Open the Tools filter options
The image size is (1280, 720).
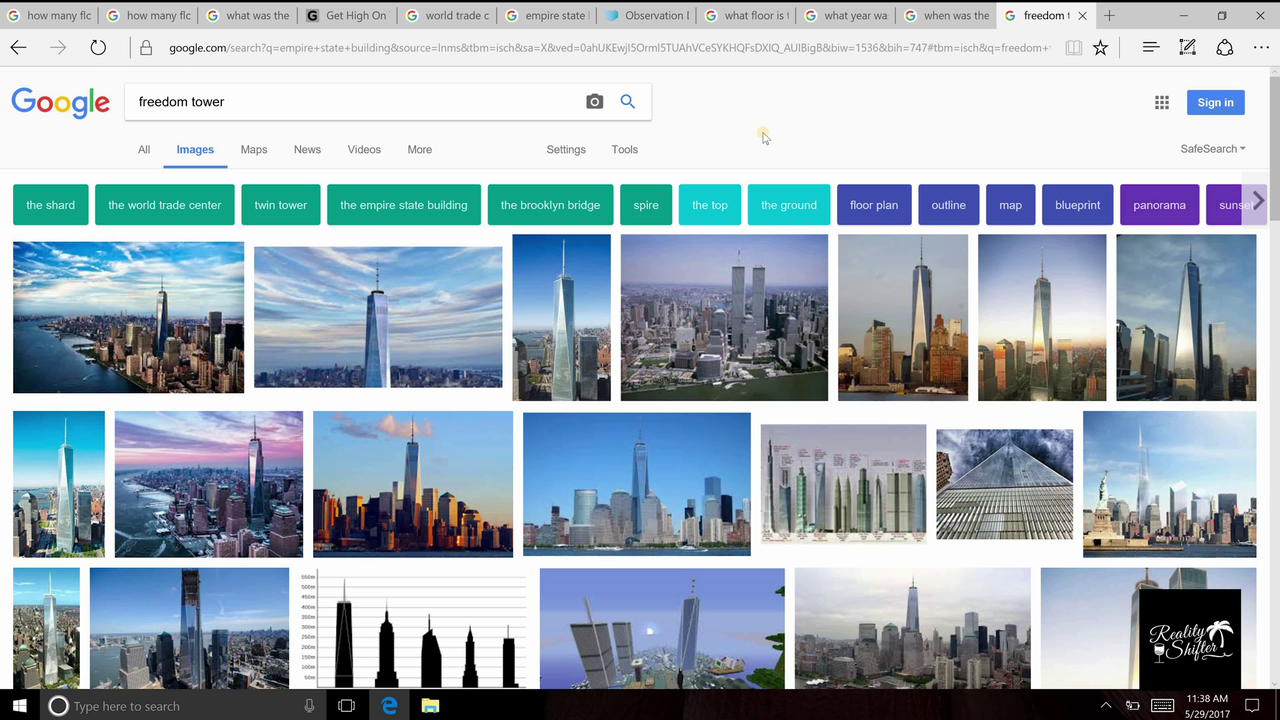624,150
